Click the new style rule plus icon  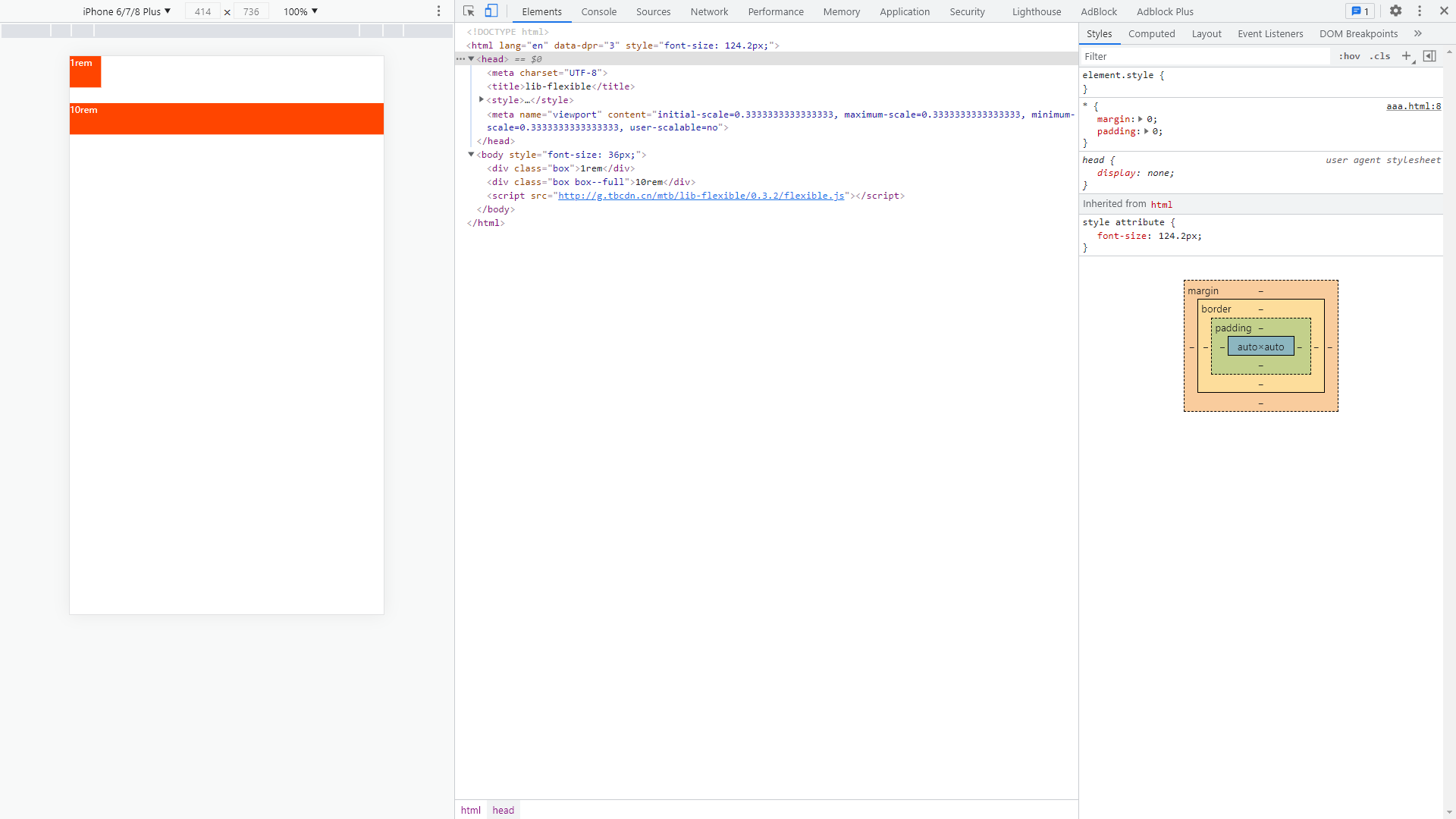(x=1407, y=56)
